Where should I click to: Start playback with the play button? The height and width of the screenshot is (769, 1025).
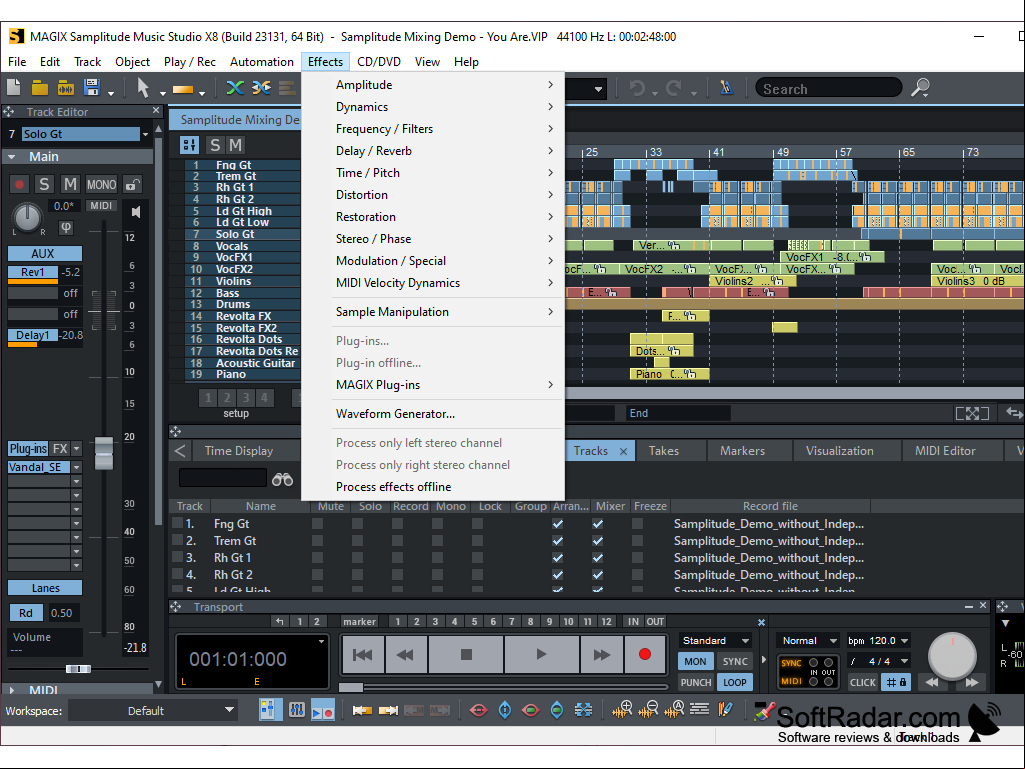[541, 654]
